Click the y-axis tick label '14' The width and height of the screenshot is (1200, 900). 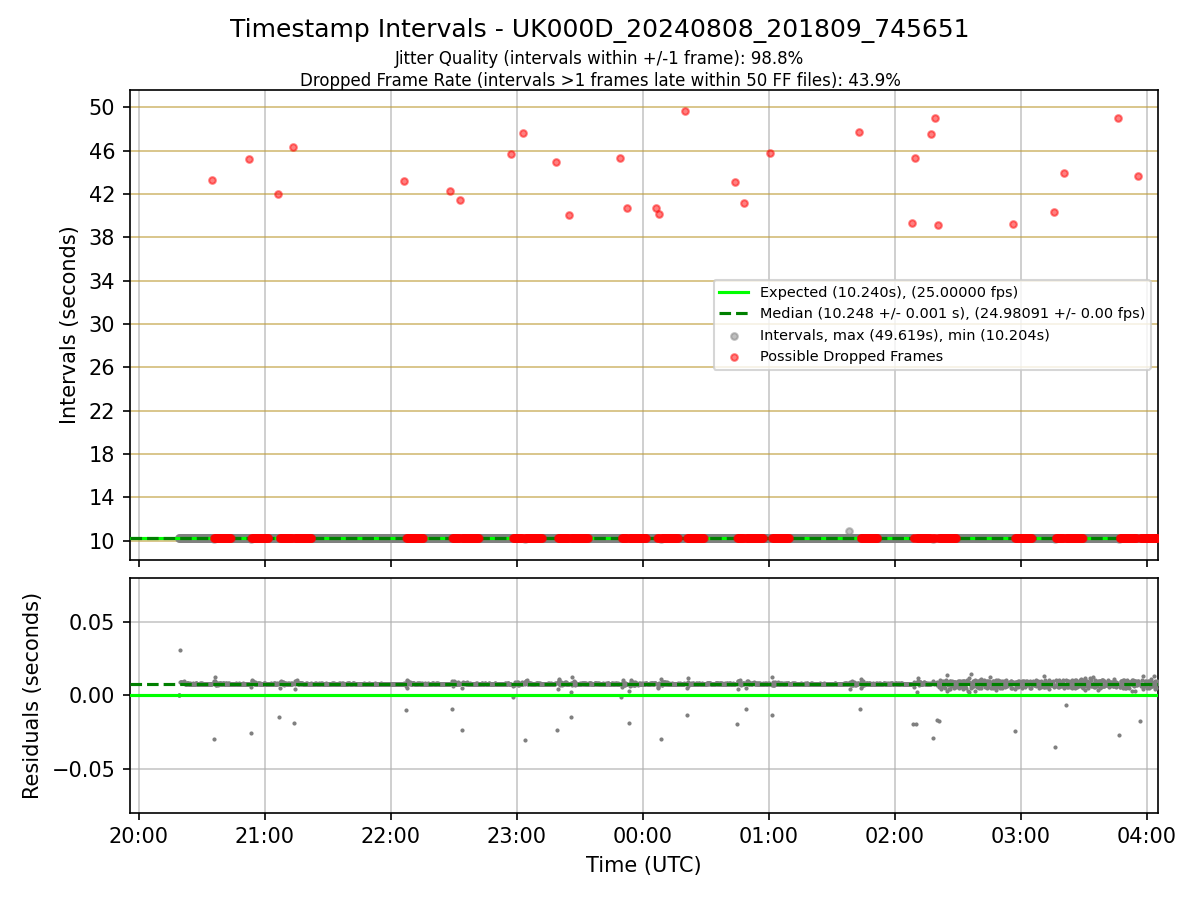point(102,497)
